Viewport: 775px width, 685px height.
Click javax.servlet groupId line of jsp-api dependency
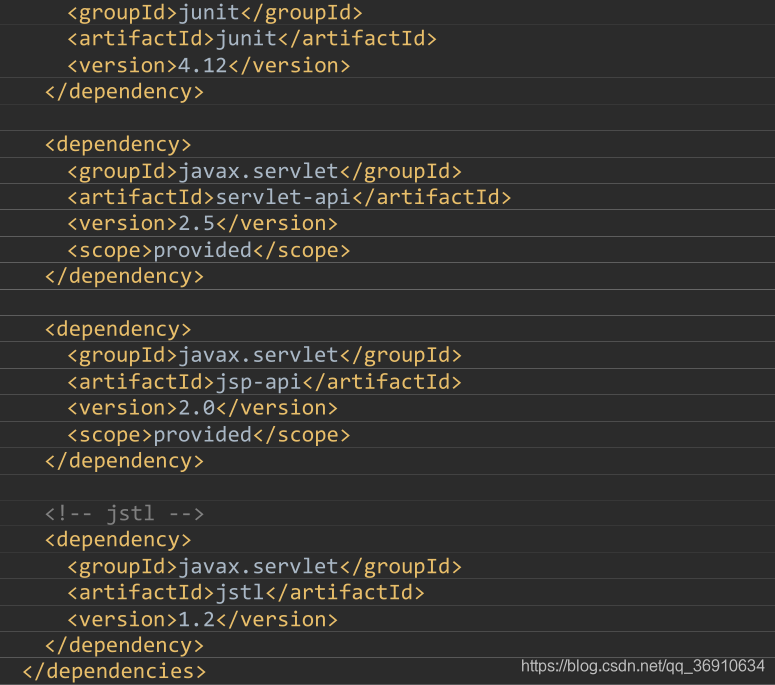tap(264, 356)
